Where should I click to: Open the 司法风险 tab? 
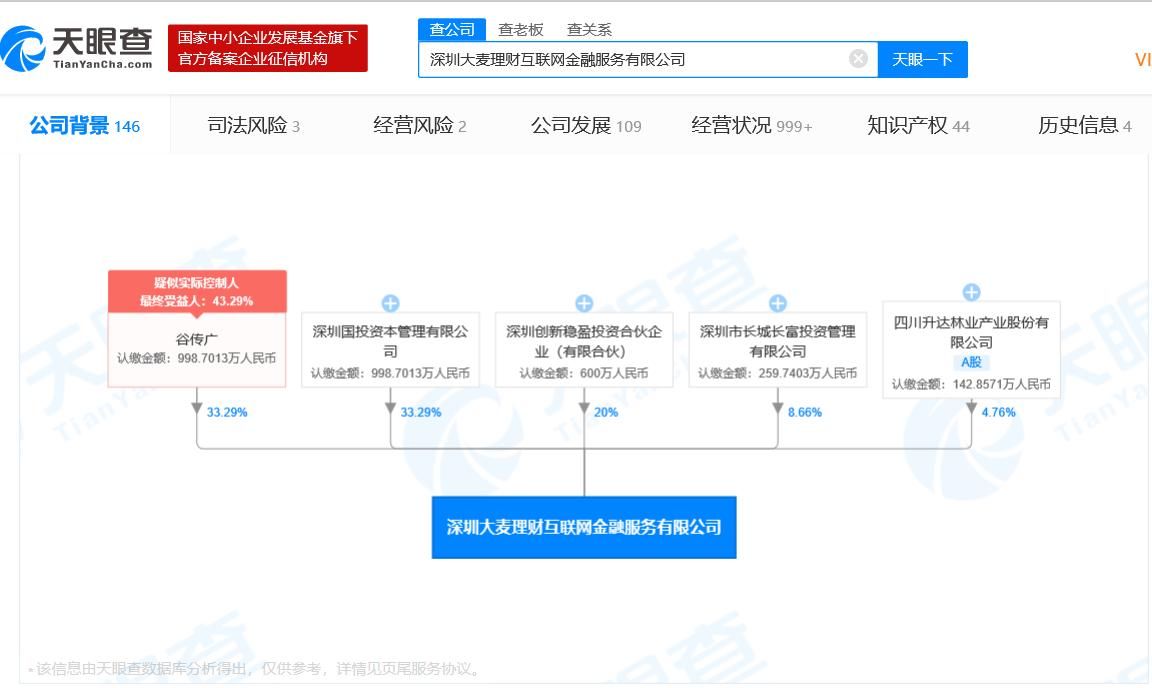click(253, 126)
